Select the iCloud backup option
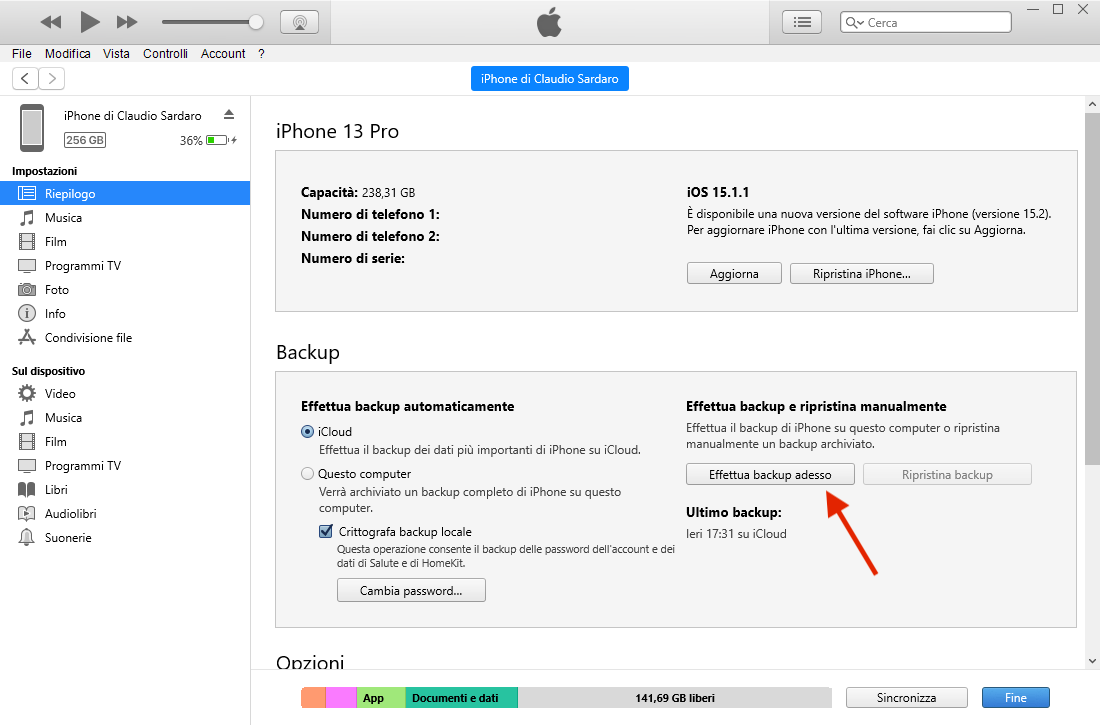 pyautogui.click(x=308, y=432)
